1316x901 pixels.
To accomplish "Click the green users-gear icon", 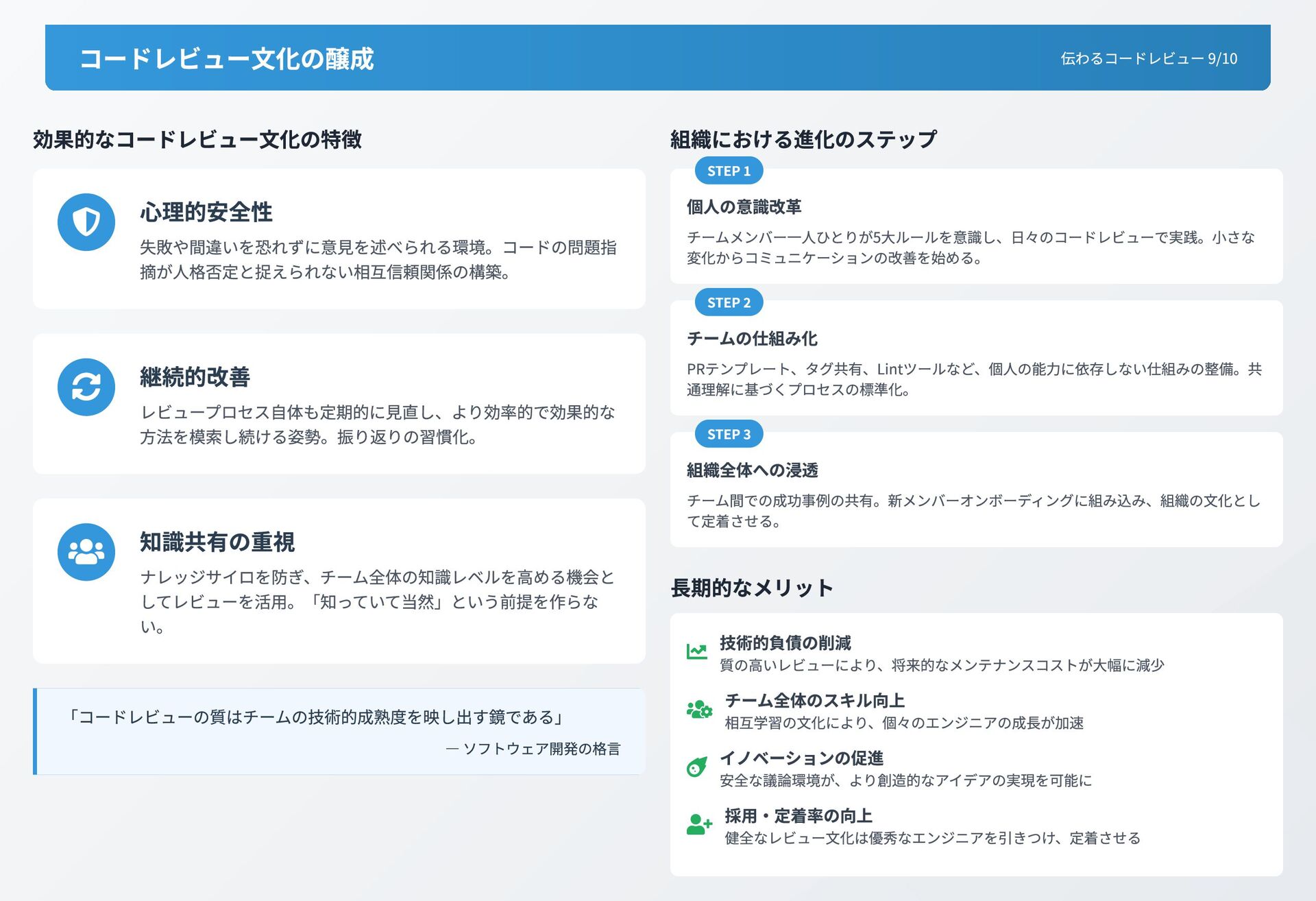I will click(x=699, y=710).
